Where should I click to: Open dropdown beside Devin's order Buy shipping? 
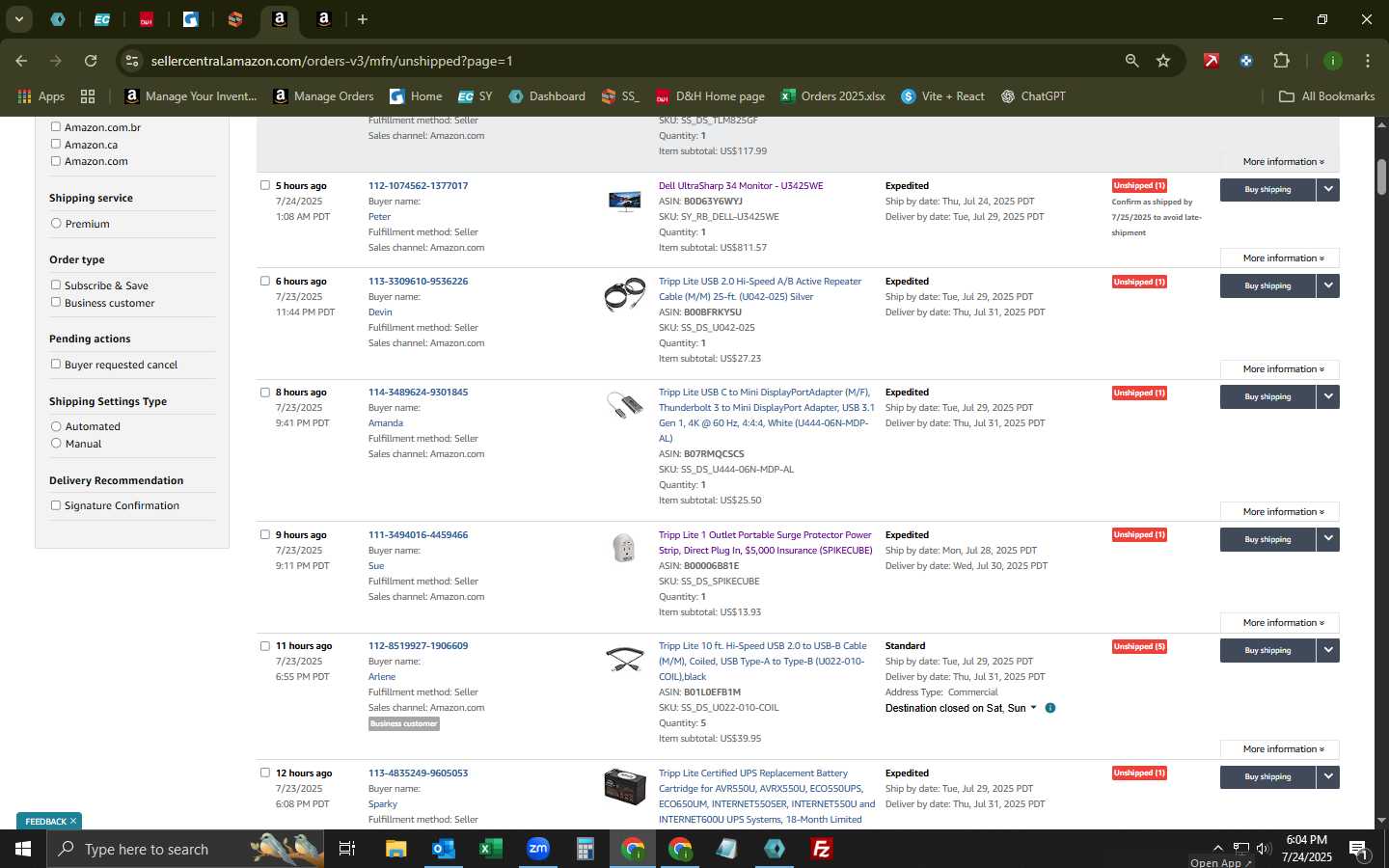tap(1328, 285)
